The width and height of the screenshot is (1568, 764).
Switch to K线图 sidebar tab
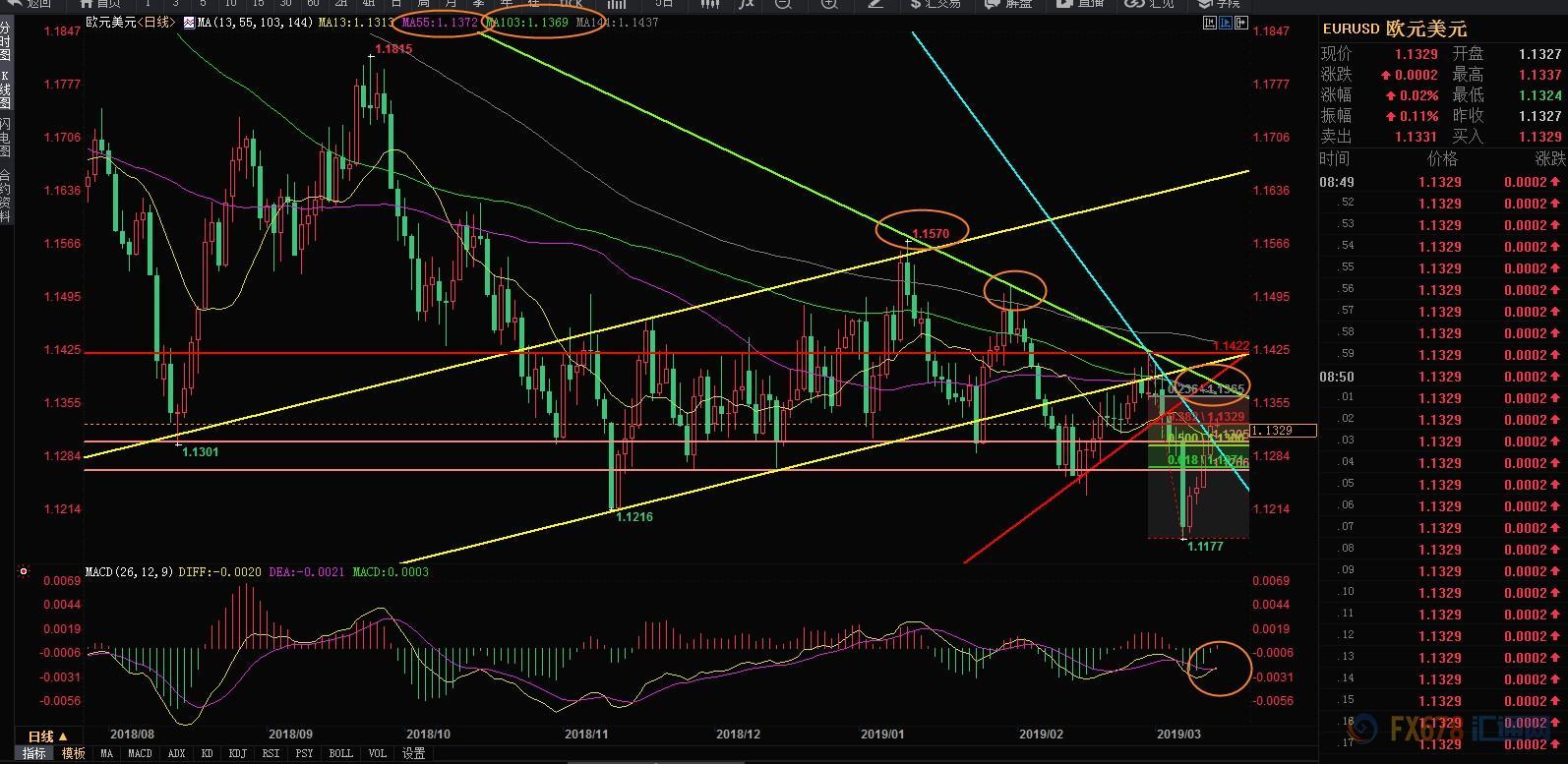point(5,89)
